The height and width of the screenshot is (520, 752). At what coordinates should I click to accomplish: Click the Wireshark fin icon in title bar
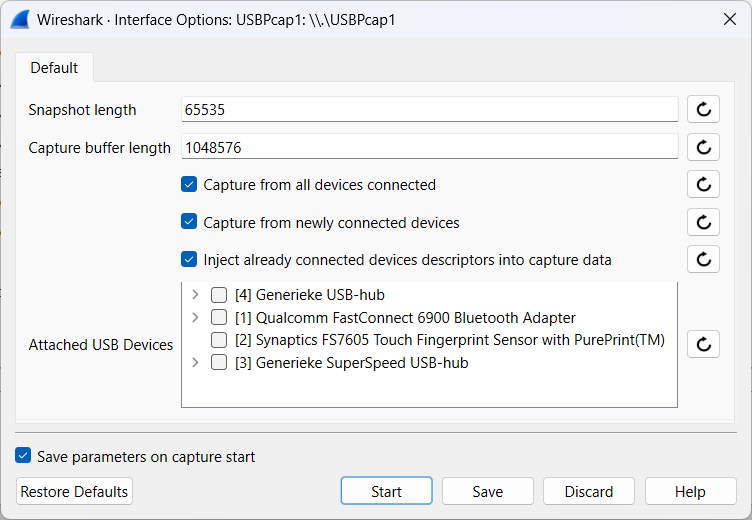pos(19,19)
